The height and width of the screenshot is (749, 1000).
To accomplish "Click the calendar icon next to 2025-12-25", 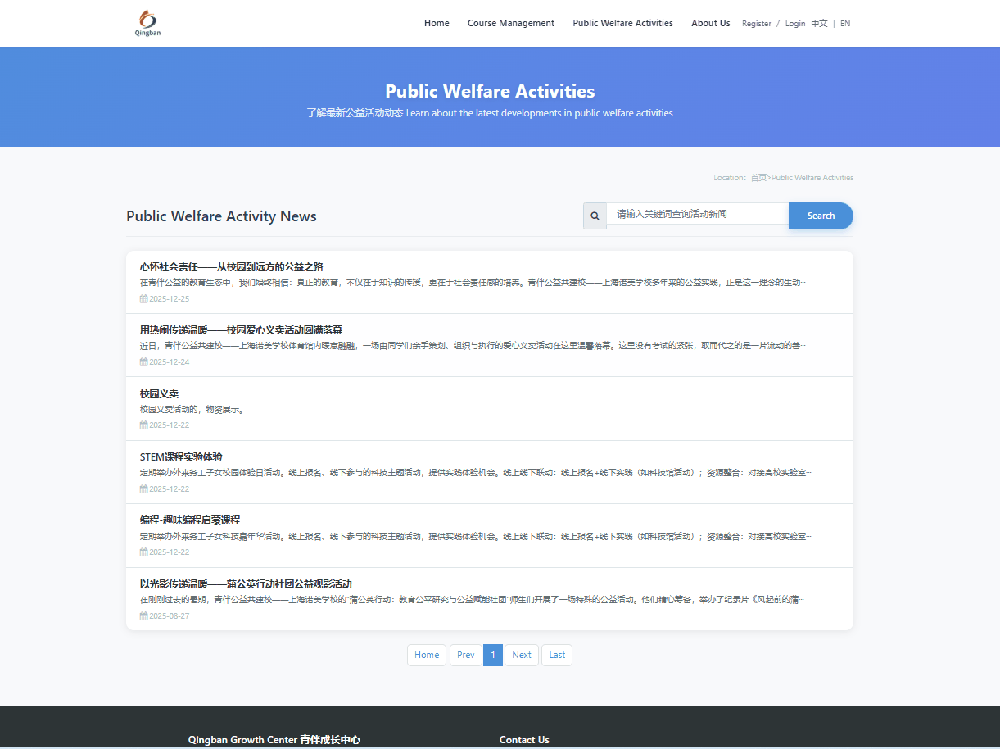I will (x=143, y=299).
